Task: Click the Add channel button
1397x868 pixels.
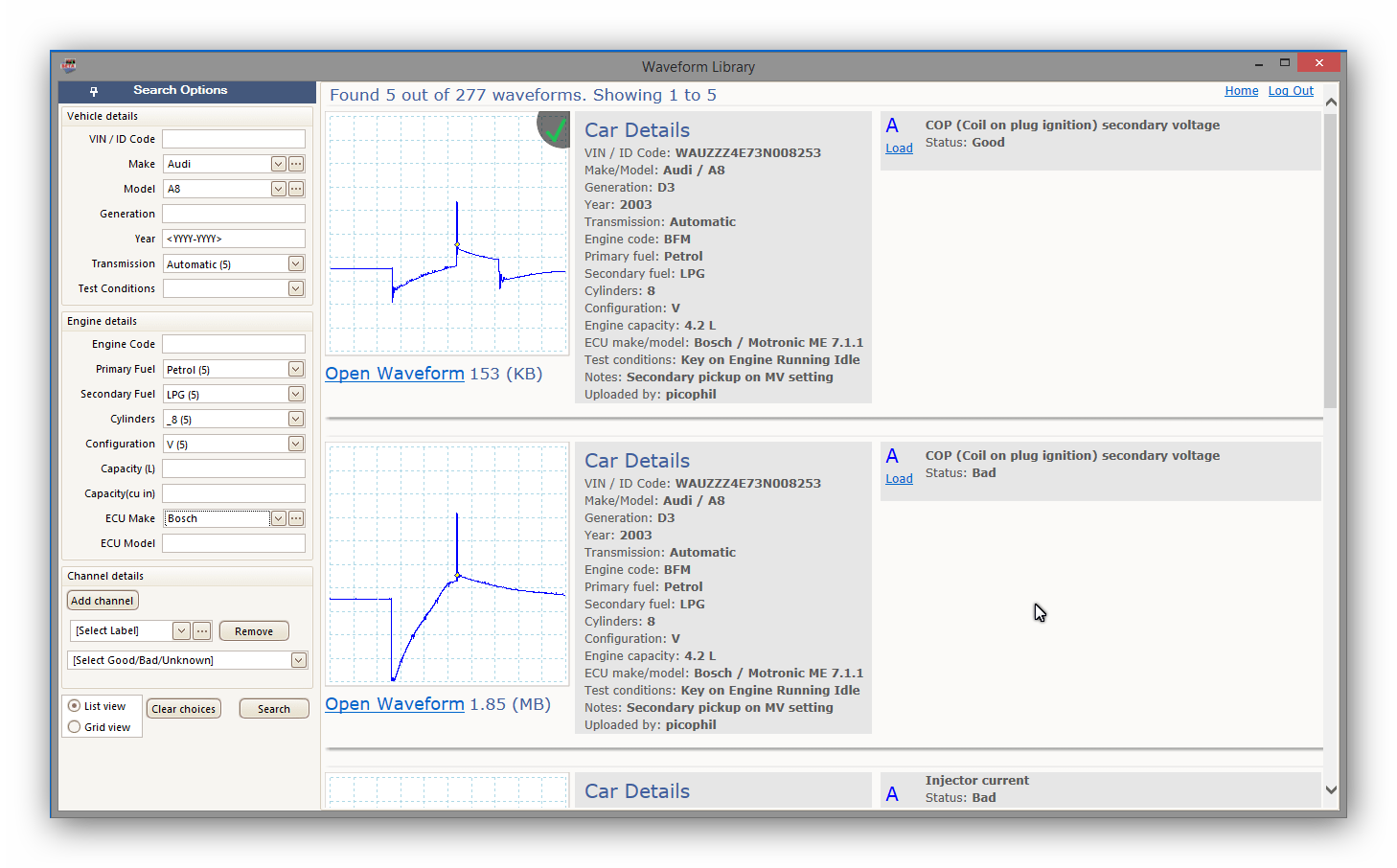Action: pyautogui.click(x=103, y=601)
